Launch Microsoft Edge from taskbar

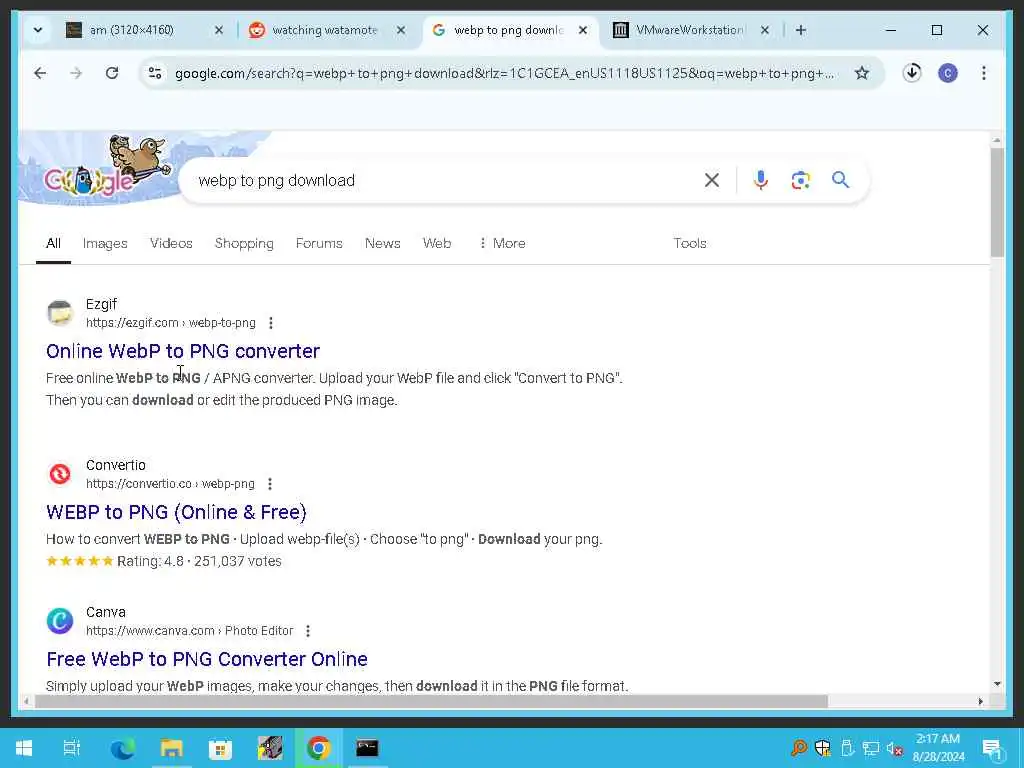(x=123, y=748)
